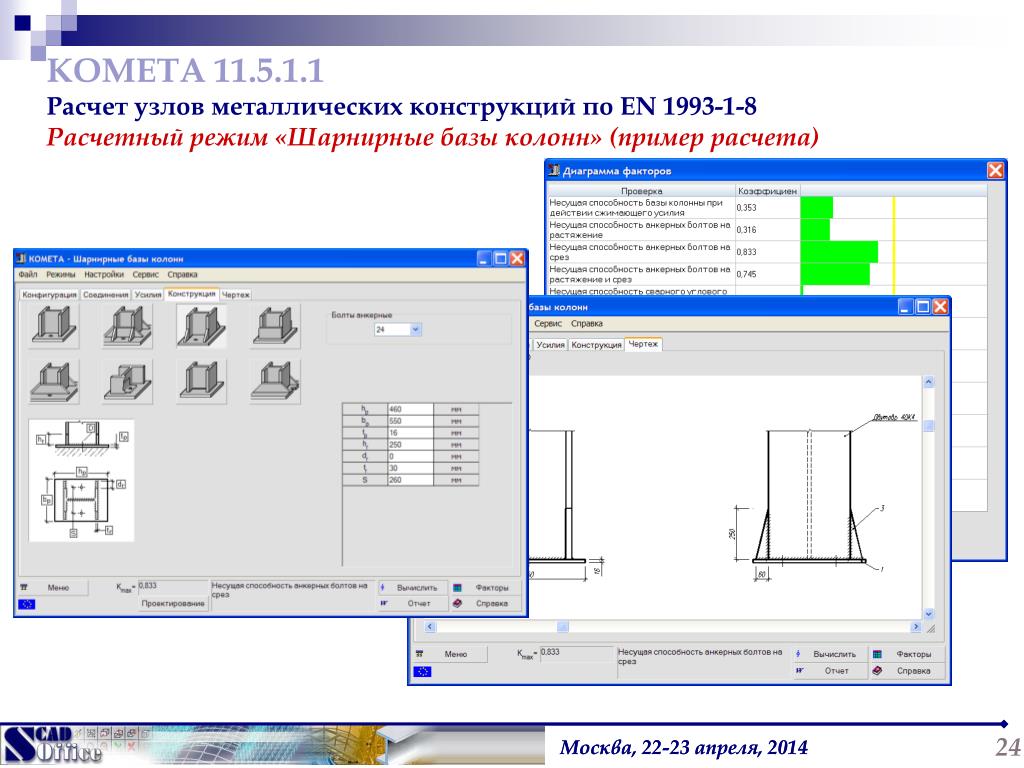
Task: Switch to the Конфигурация tab
Action: 49,295
